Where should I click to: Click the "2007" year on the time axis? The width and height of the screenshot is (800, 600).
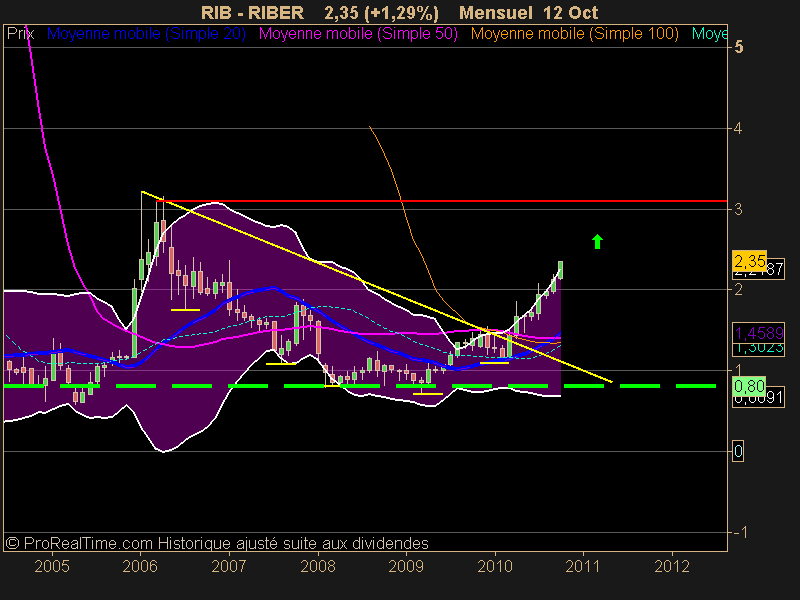coord(229,566)
